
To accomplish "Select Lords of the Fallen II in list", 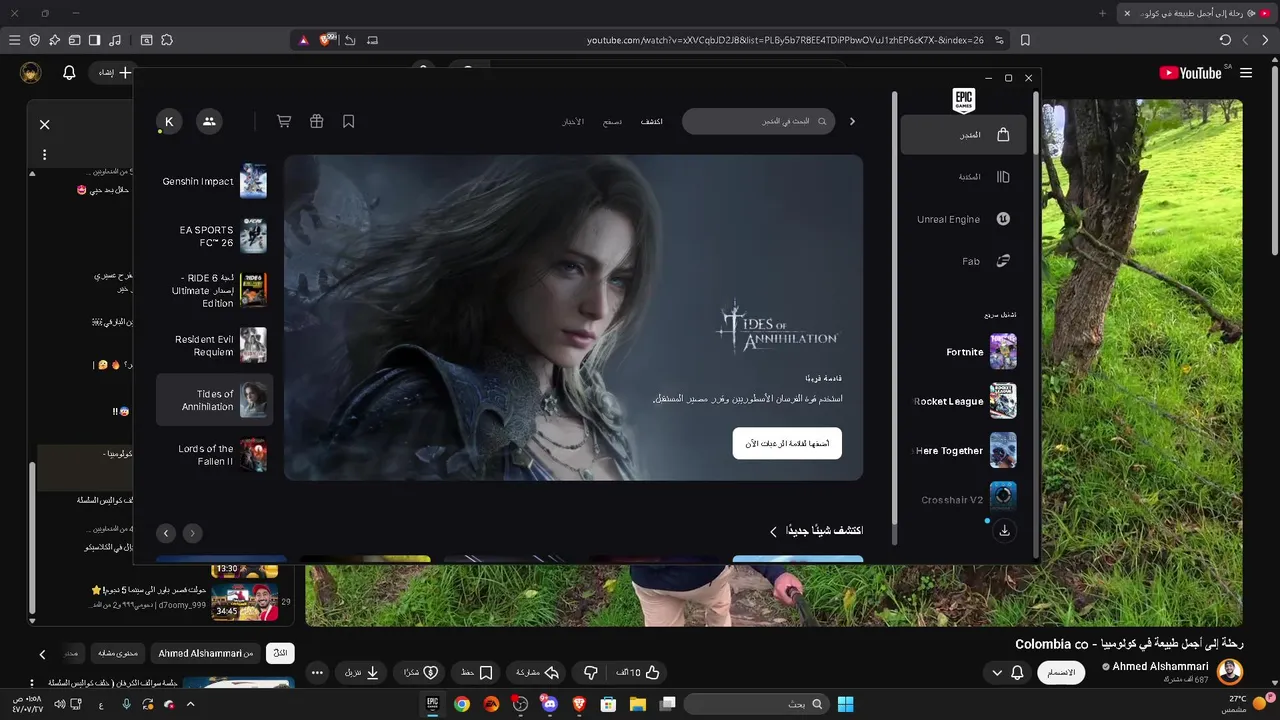I will pyautogui.click(x=214, y=455).
